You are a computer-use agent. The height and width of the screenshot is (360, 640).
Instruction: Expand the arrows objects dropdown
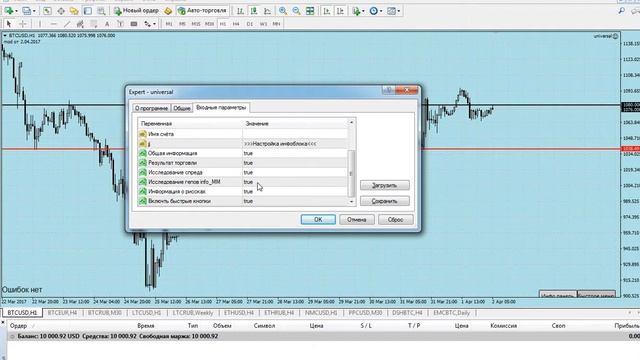coord(154,24)
